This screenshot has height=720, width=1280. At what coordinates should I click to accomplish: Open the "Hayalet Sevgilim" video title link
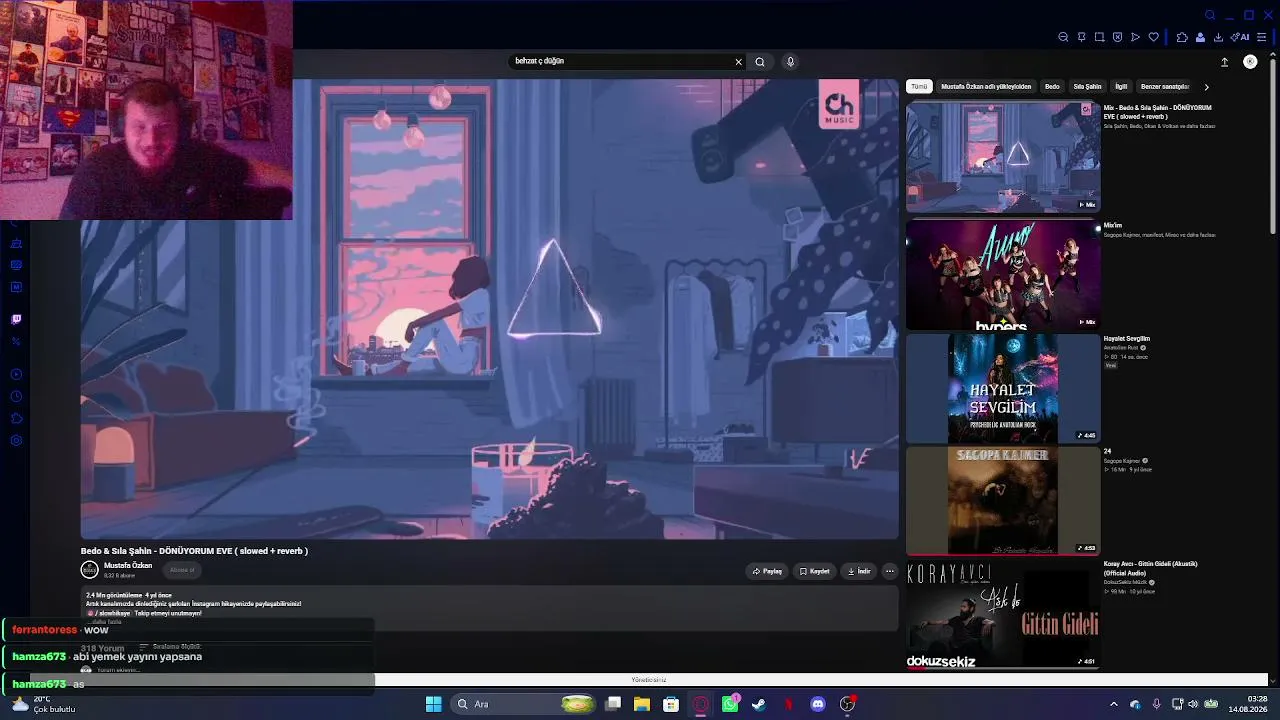pyautogui.click(x=1127, y=339)
